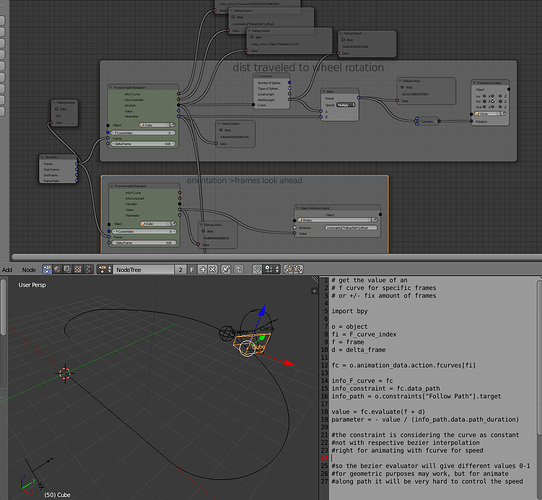This screenshot has width=542, height=500.
Task: Click the Circle object field in Transforms Output
Action: point(487,113)
